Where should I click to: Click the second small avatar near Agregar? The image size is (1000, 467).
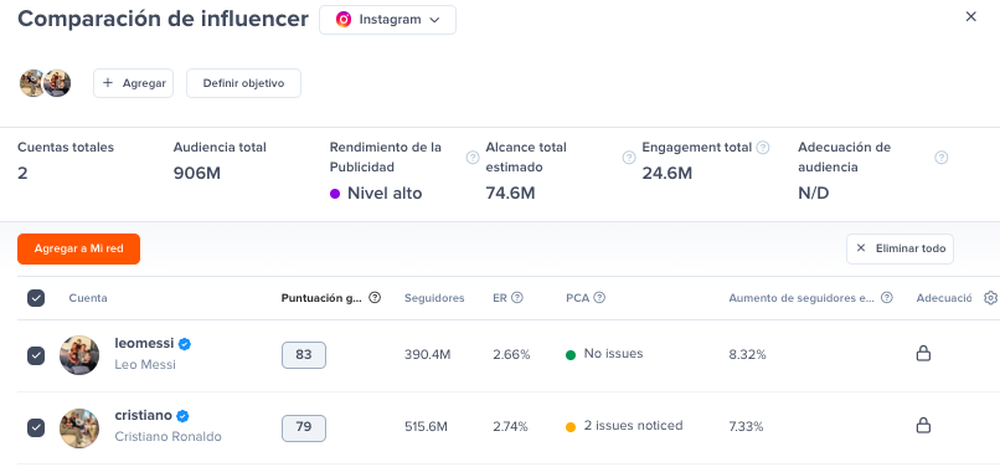pos(57,83)
